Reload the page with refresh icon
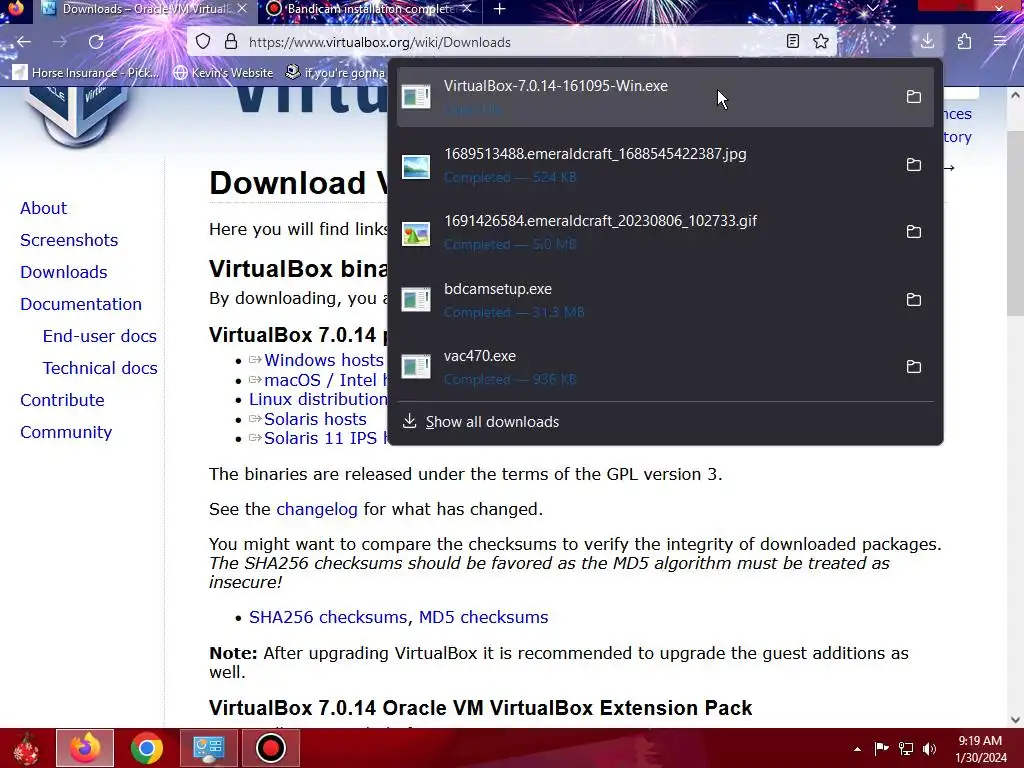 point(96,42)
